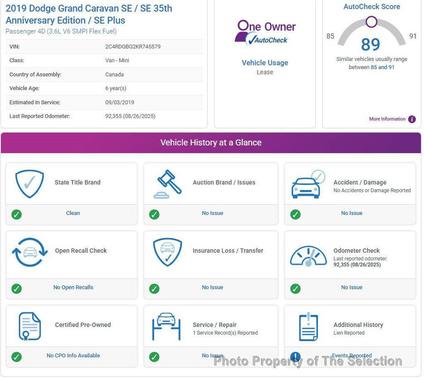
Task: Click the Open Recall Check arrows icon
Action: pyautogui.click(x=30, y=252)
